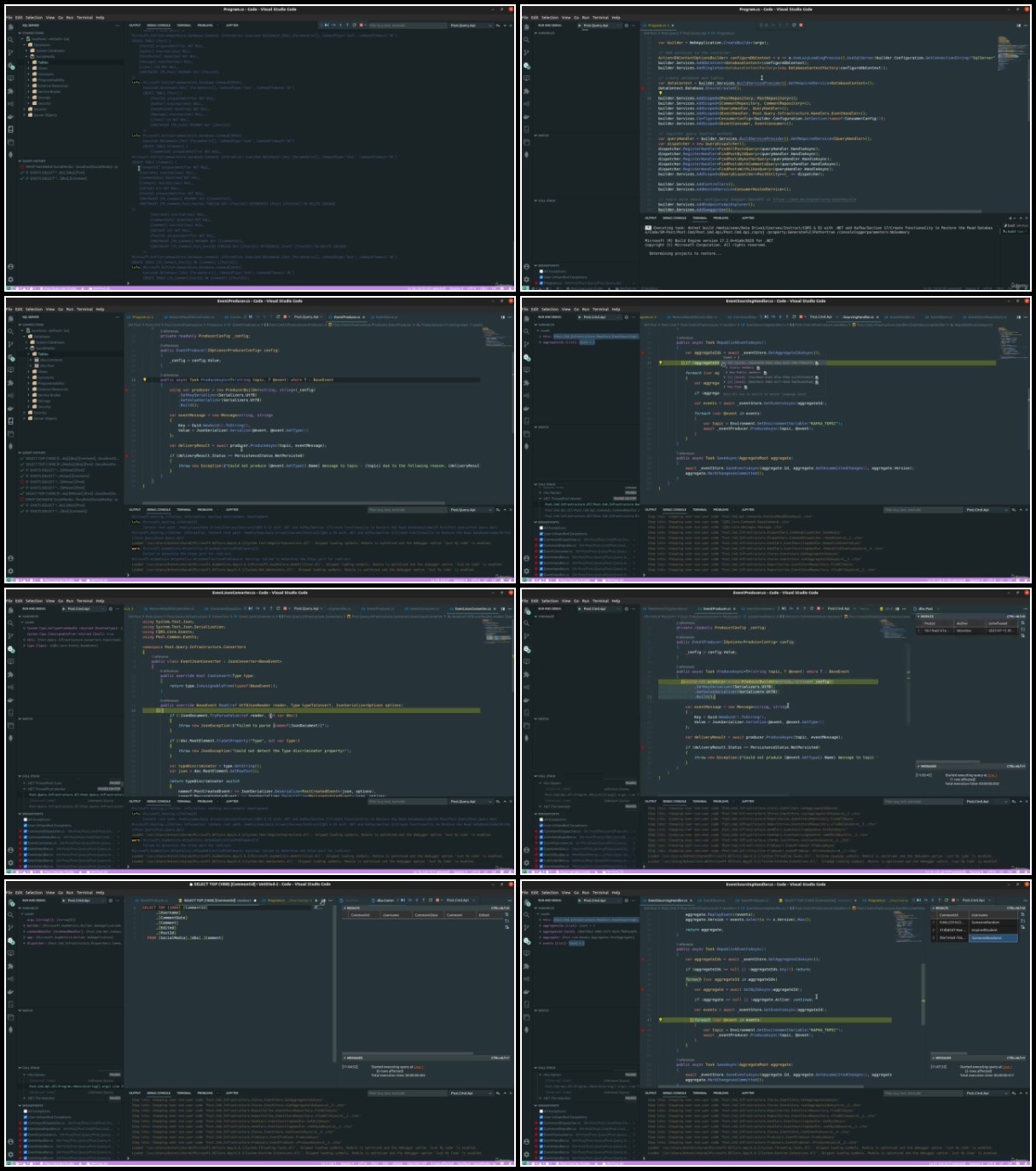Open Extensions view in Program.cs SQL Server window

(x=10, y=90)
